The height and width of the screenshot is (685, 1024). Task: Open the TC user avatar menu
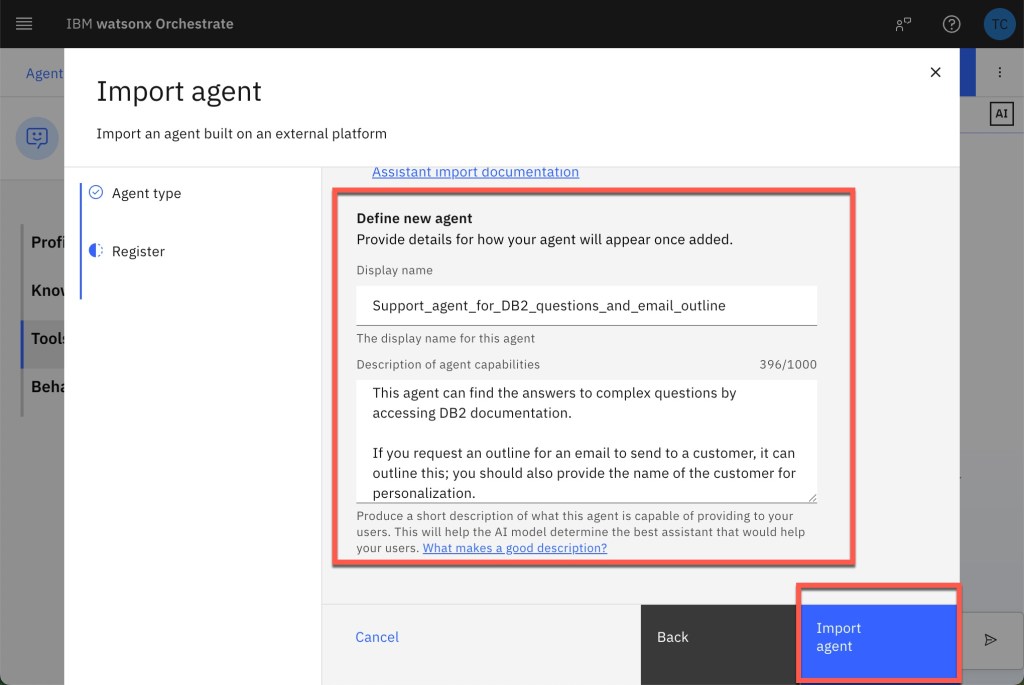[x=999, y=24]
